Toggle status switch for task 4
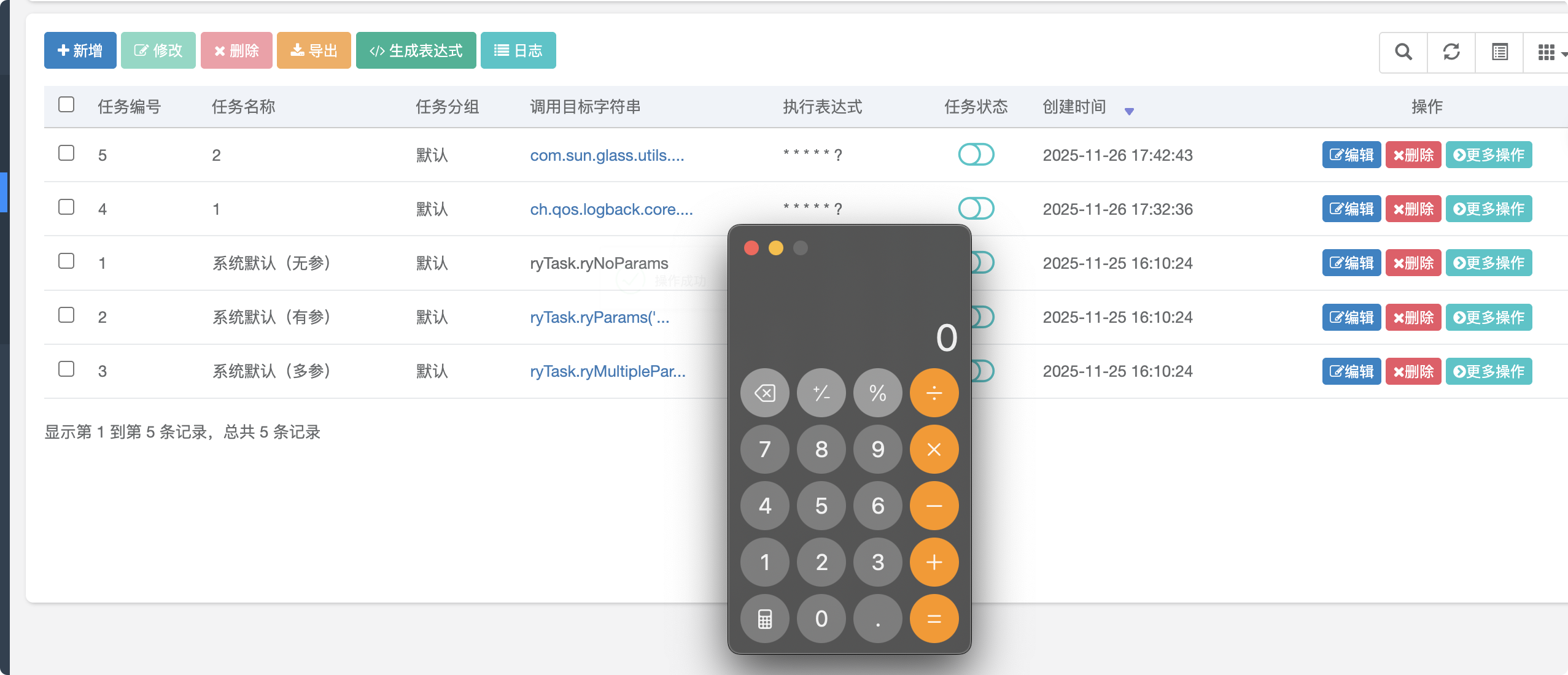Screen dimensions: 1568x675 tap(976, 209)
